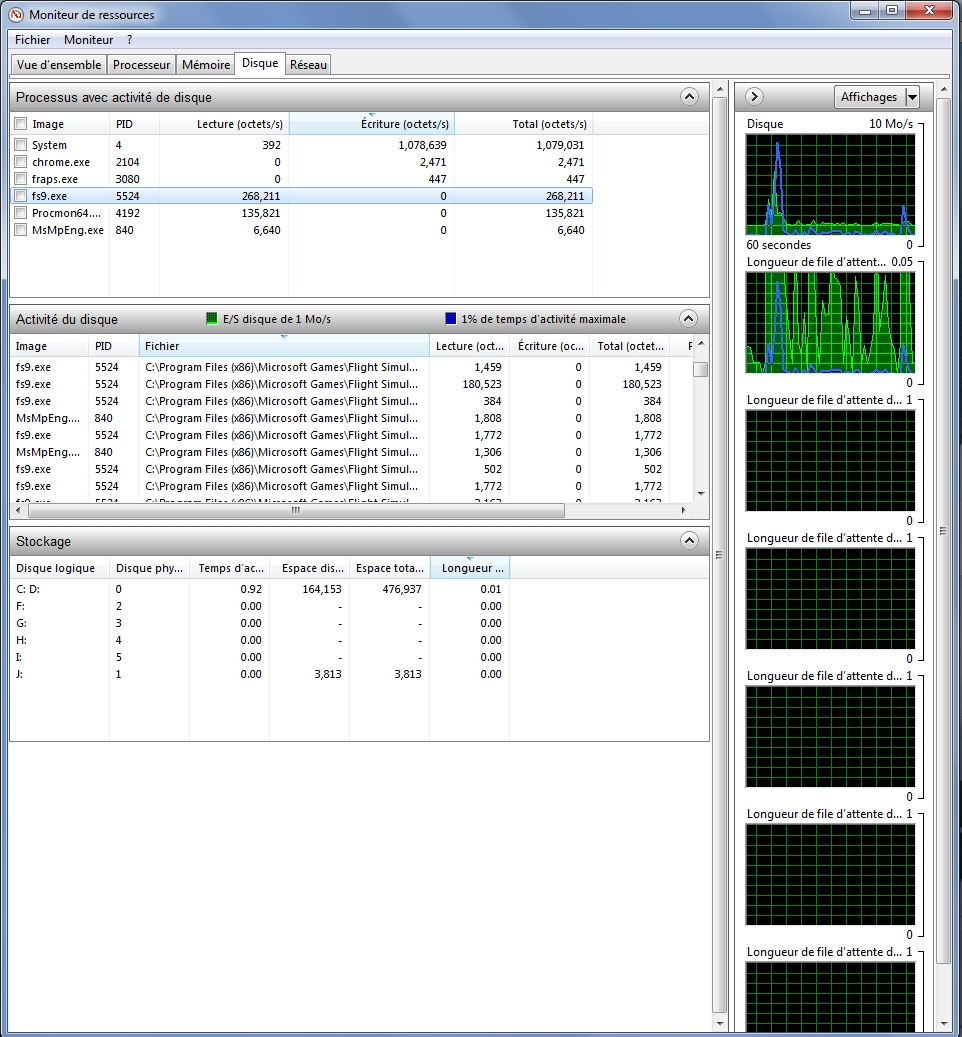Switch to the Processeur tab
Image resolution: width=962 pixels, height=1037 pixels.
(x=141, y=65)
